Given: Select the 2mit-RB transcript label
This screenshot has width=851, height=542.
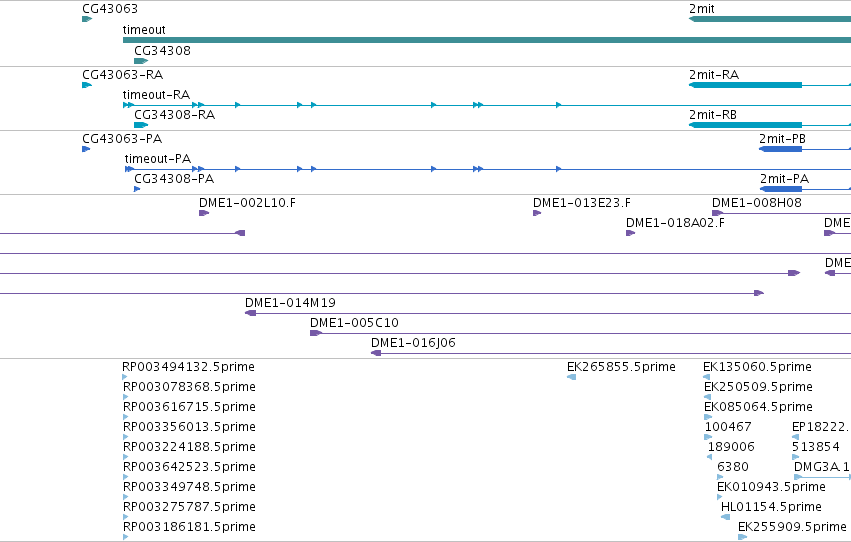Looking at the screenshot, I should click(713, 115).
